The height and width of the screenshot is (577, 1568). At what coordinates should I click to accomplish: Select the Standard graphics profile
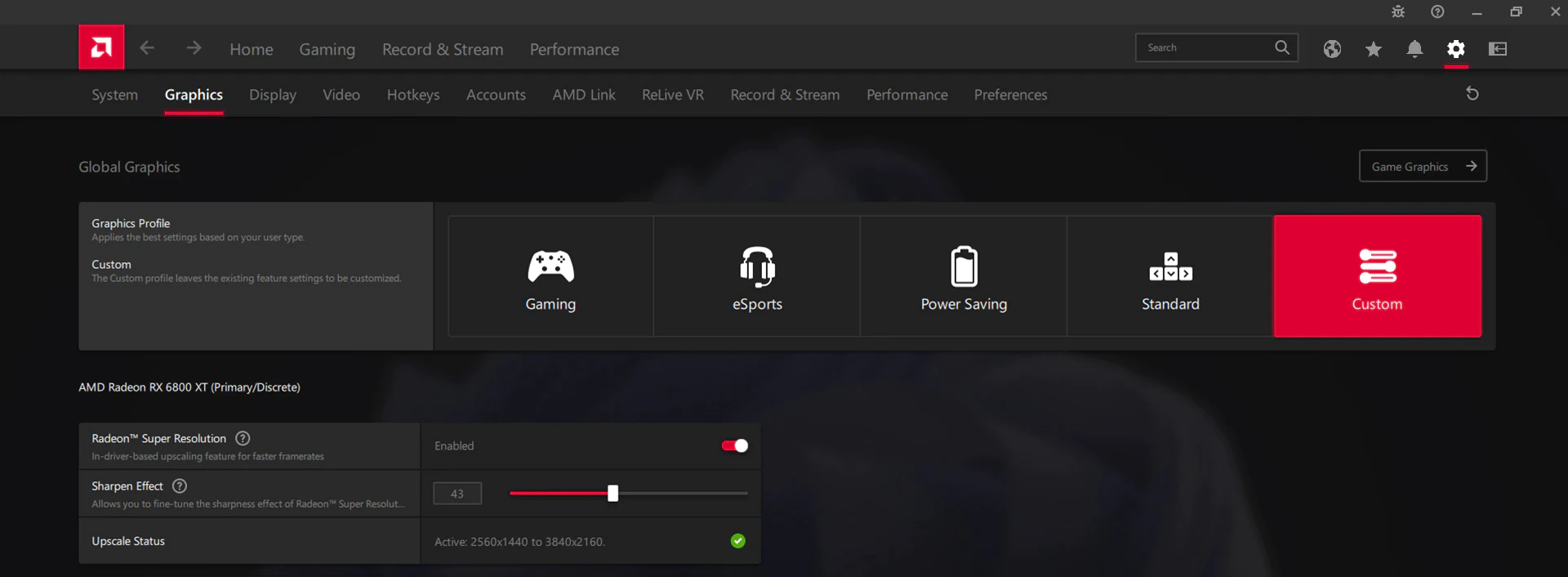(x=1170, y=276)
